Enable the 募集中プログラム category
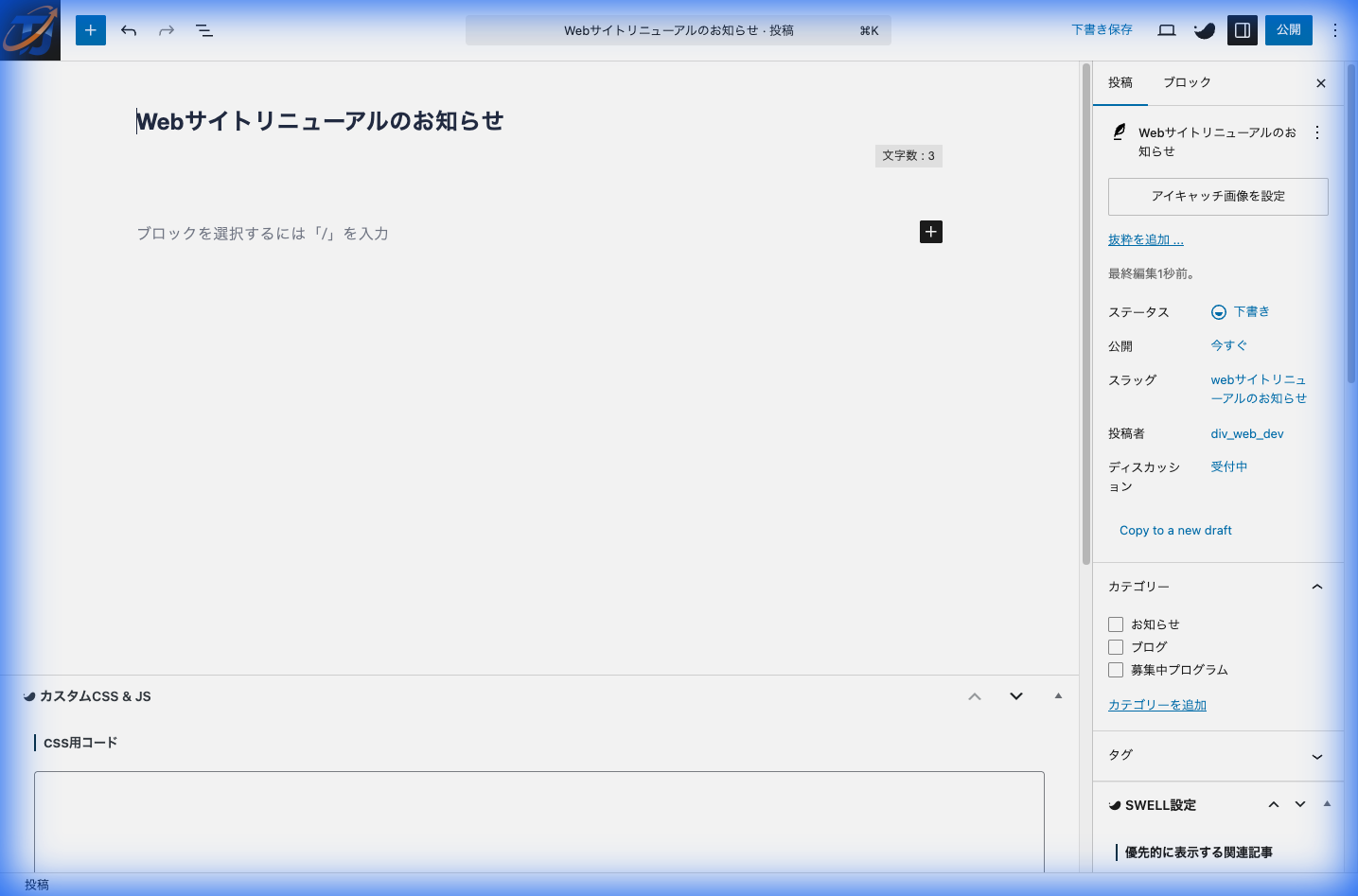Image resolution: width=1358 pixels, height=896 pixels. tap(1116, 669)
